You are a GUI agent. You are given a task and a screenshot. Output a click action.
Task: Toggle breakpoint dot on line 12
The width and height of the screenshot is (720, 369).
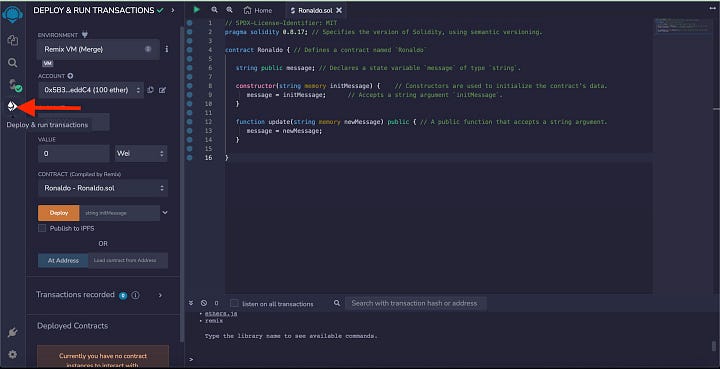tap(189, 122)
